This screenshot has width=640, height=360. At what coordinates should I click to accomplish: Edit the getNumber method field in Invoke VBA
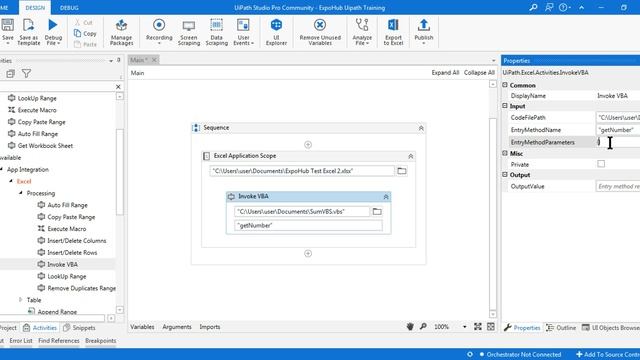308,225
